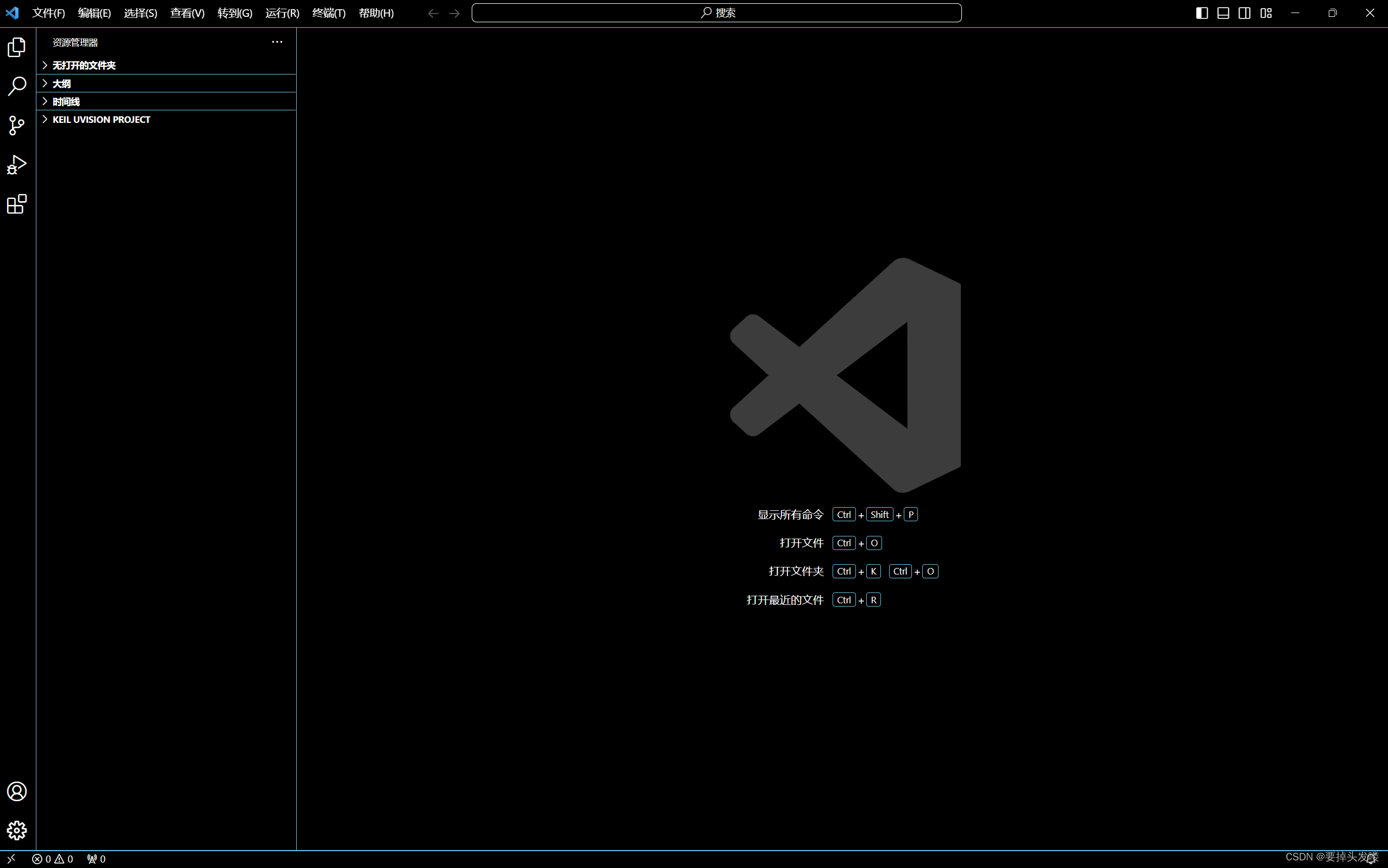Toggle the secondary sidebar visibility
The image size is (1388, 868).
coord(1244,12)
